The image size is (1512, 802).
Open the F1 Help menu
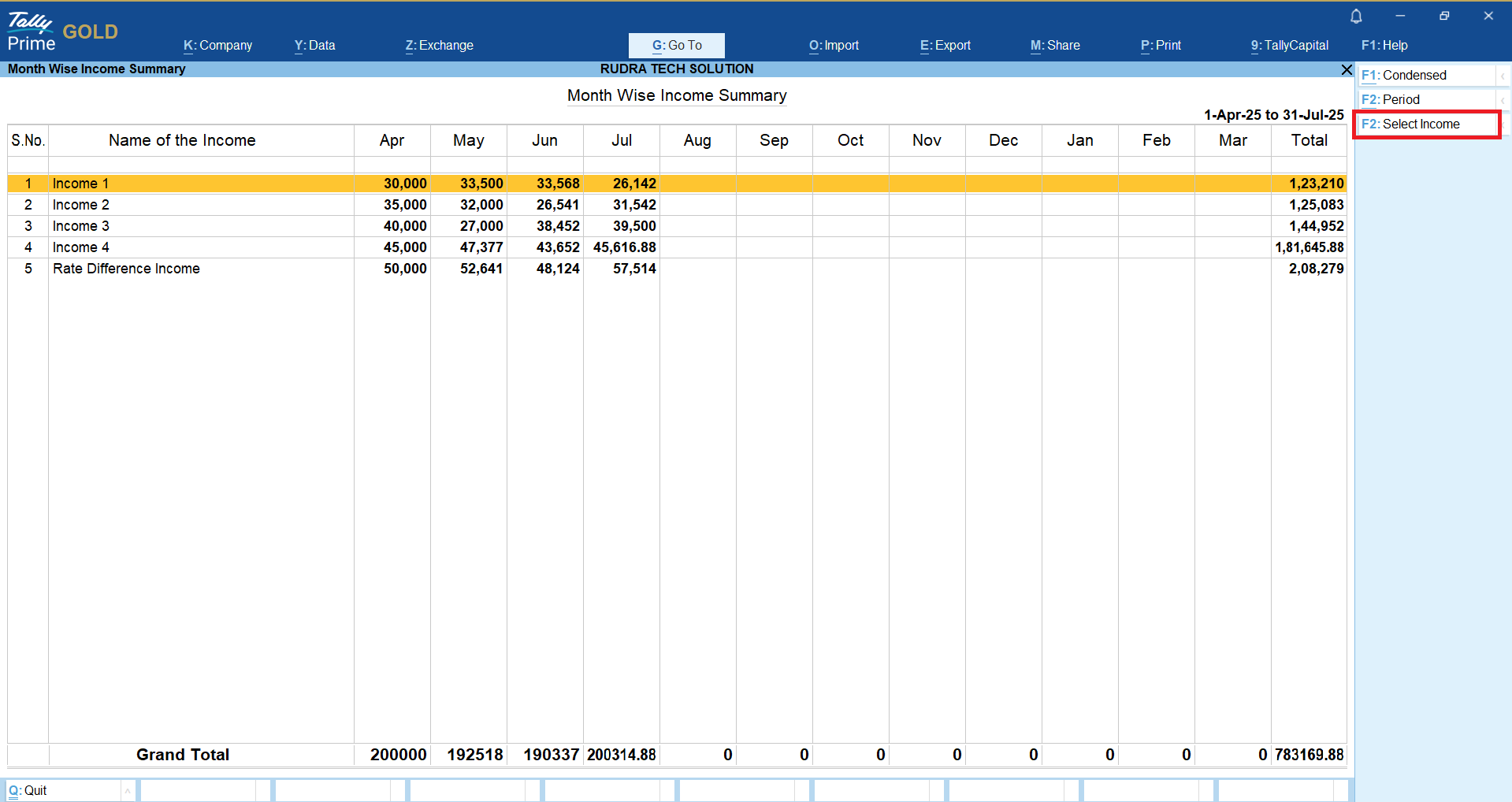coord(1384,46)
